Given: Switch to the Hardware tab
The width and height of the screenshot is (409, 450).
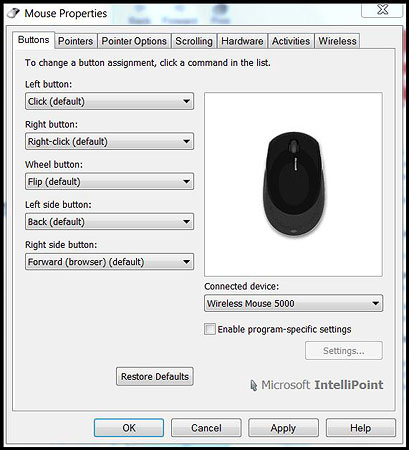Looking at the screenshot, I should pyautogui.click(x=242, y=41).
